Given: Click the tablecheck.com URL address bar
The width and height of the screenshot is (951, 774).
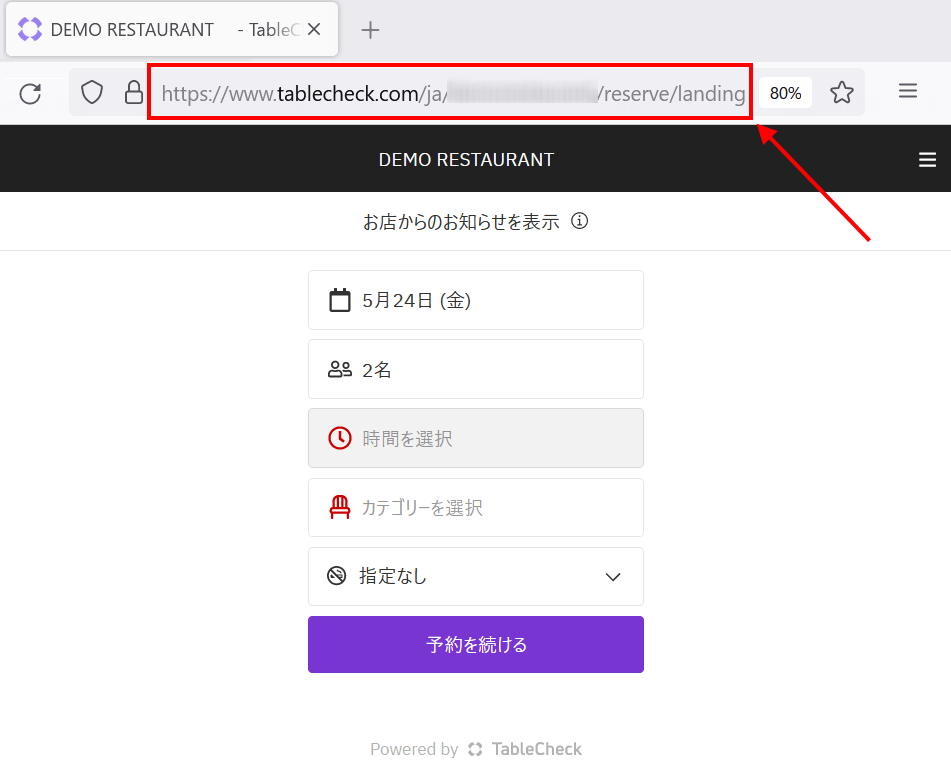Looking at the screenshot, I should (x=450, y=94).
